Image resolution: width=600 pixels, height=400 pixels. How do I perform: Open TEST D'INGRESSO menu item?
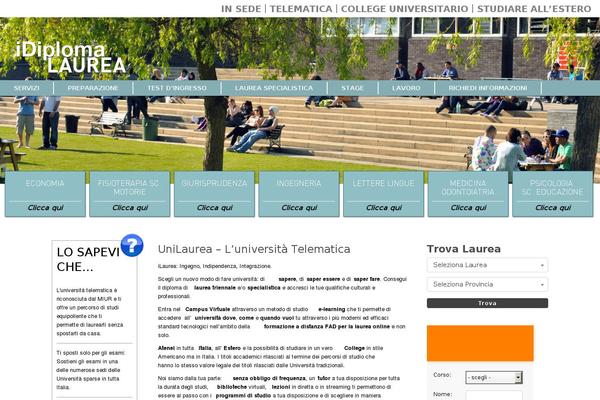pos(177,88)
